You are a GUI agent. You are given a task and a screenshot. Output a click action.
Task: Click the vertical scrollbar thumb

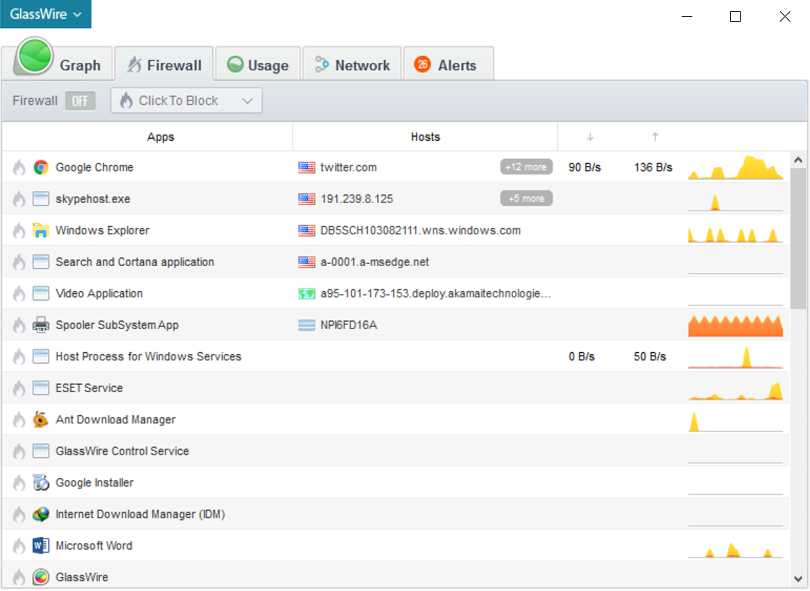coord(798,240)
